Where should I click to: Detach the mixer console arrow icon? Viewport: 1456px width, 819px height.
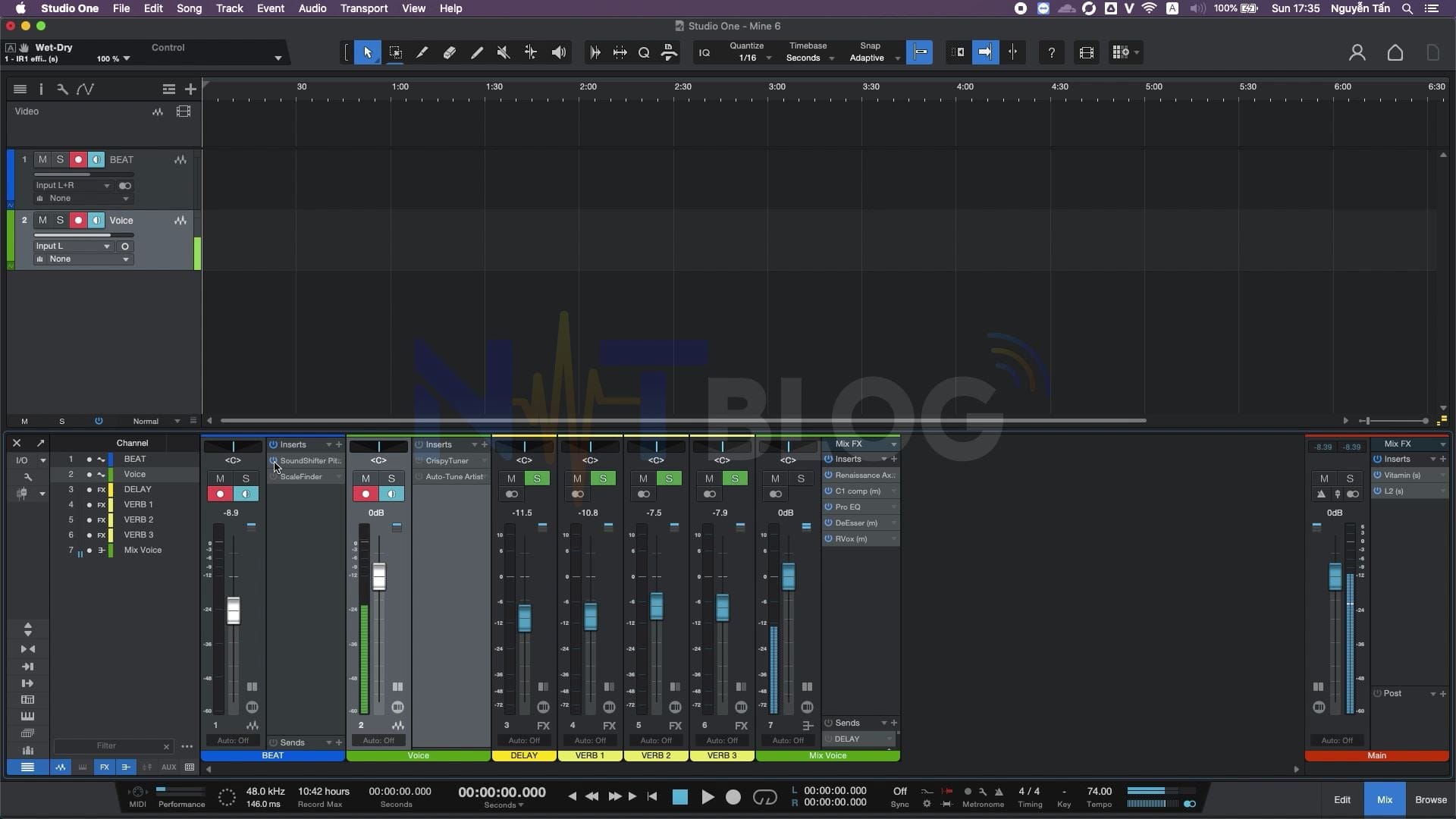tap(40, 443)
